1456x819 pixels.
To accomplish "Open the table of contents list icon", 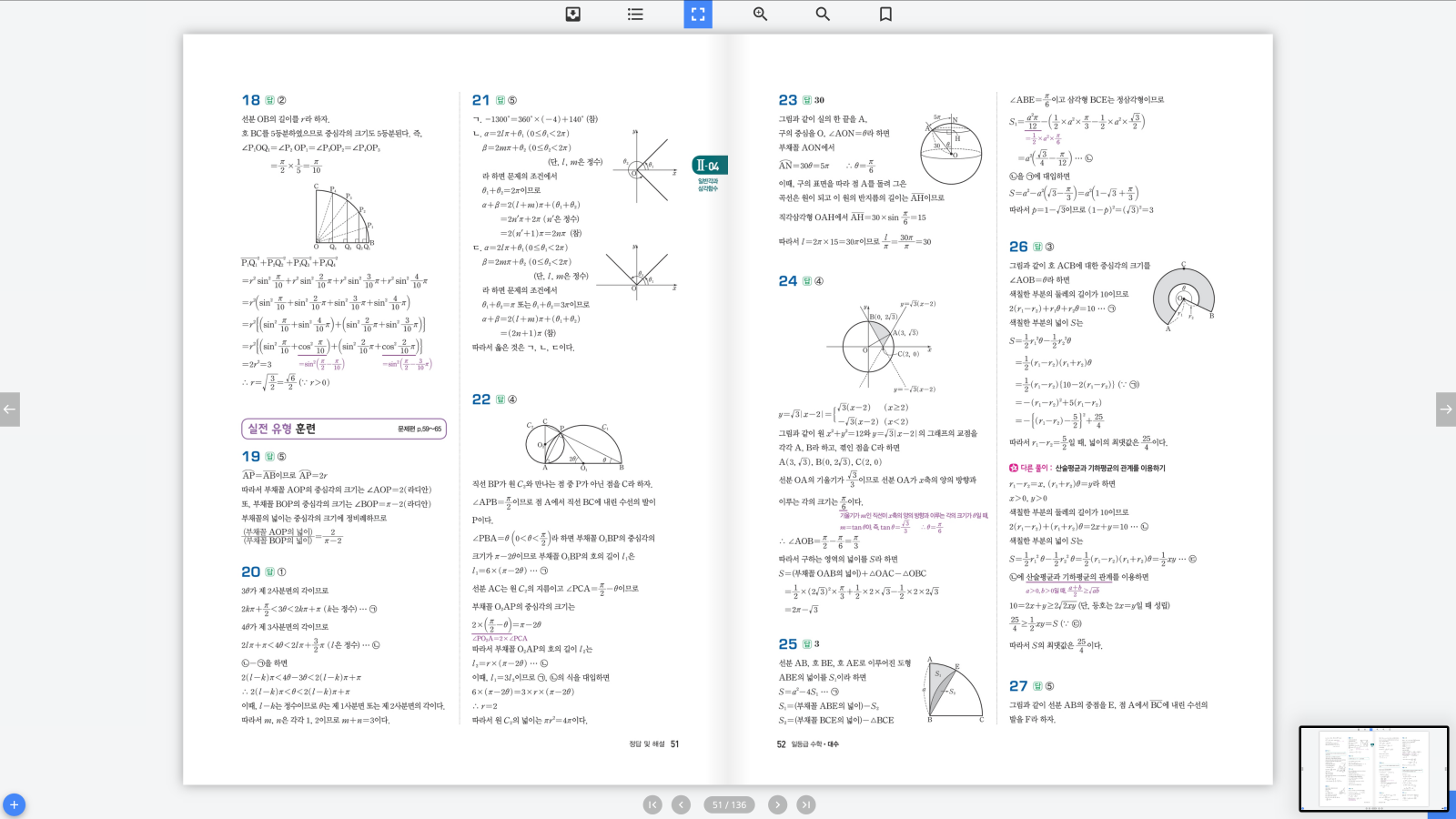I will tap(635, 14).
